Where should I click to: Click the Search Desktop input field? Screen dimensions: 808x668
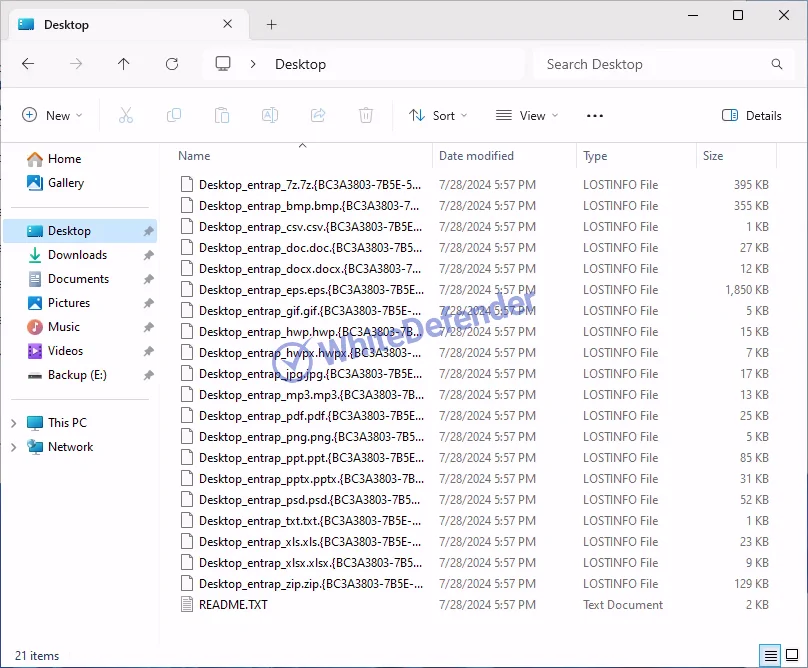tap(655, 64)
